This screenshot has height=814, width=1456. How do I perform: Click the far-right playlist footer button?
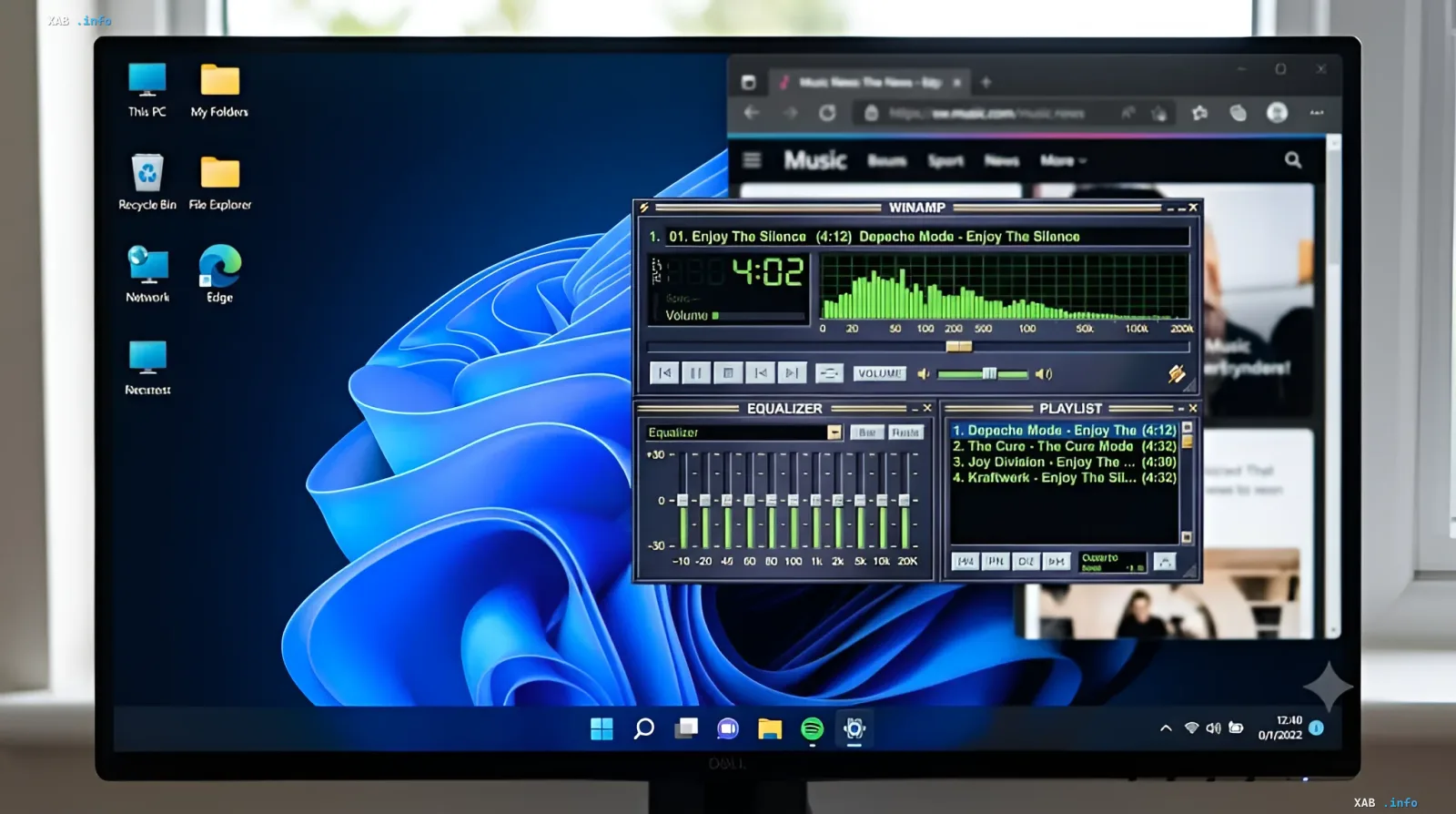(x=1165, y=562)
